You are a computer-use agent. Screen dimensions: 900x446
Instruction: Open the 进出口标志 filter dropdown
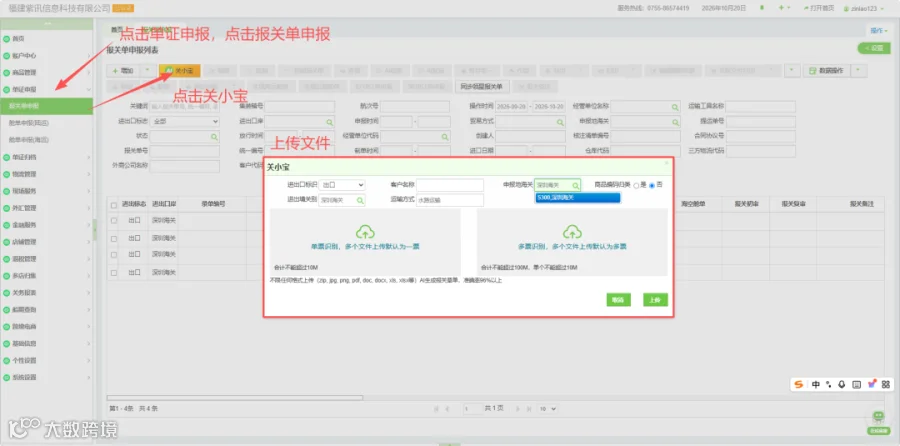pyautogui.click(x=185, y=122)
